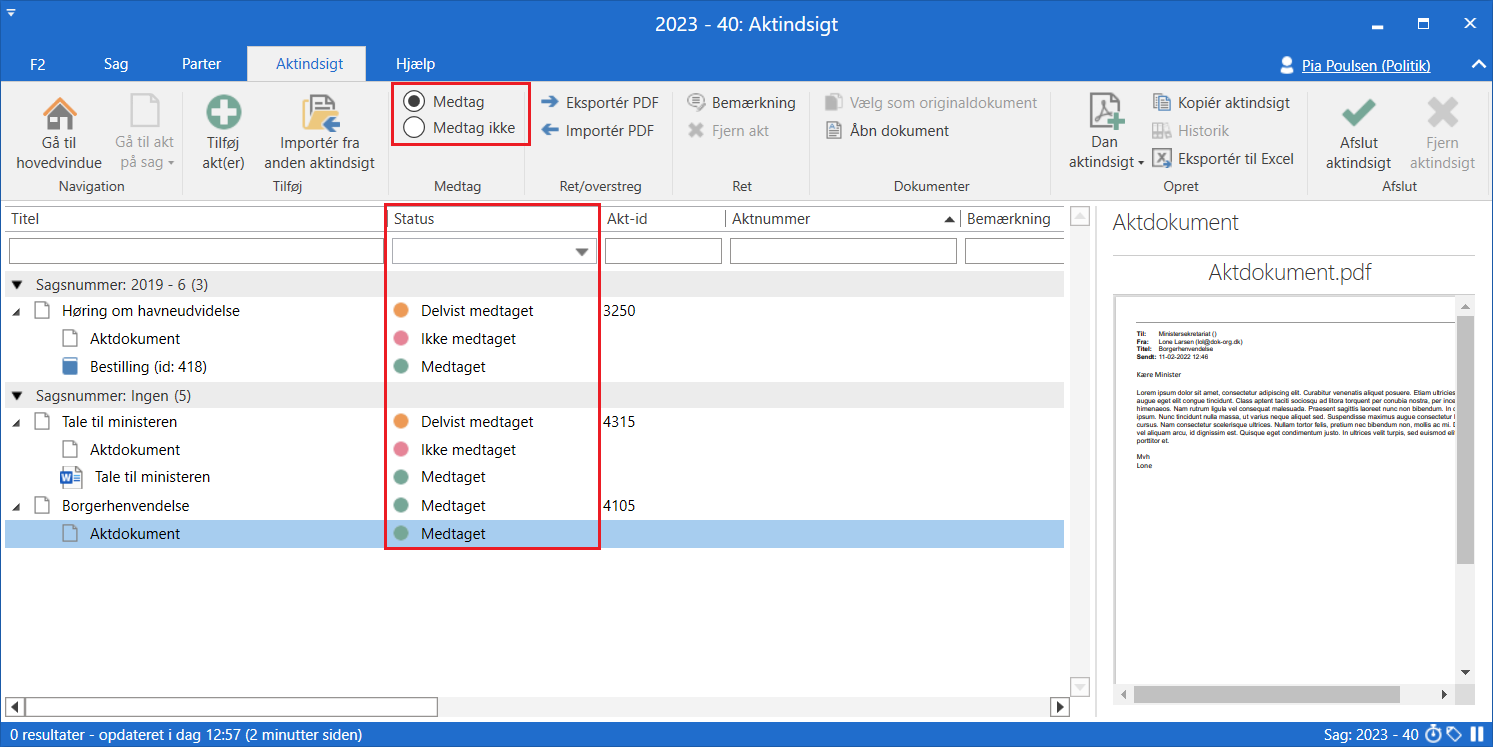
Task: Click the Aktnummer filter input field
Action: 844,251
